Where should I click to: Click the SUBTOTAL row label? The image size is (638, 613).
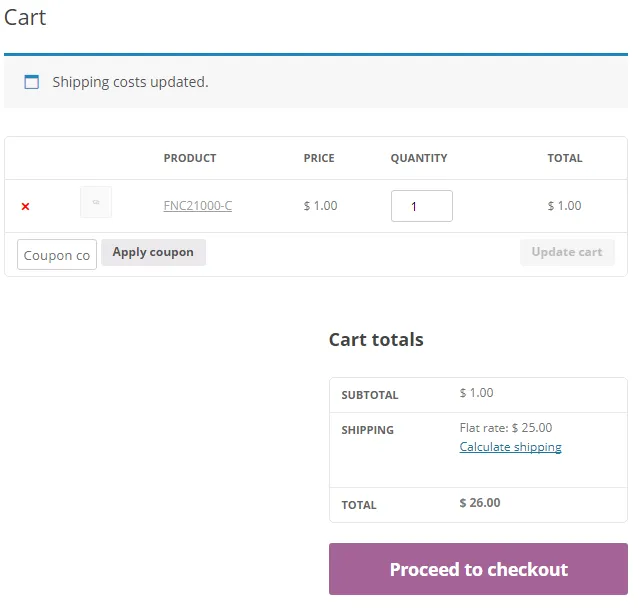pyautogui.click(x=370, y=395)
